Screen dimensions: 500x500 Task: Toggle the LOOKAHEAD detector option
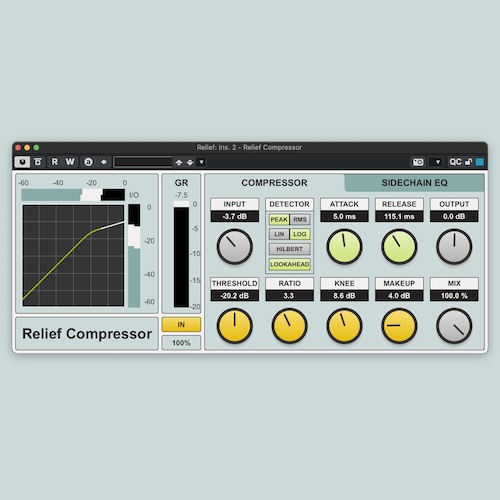290,264
